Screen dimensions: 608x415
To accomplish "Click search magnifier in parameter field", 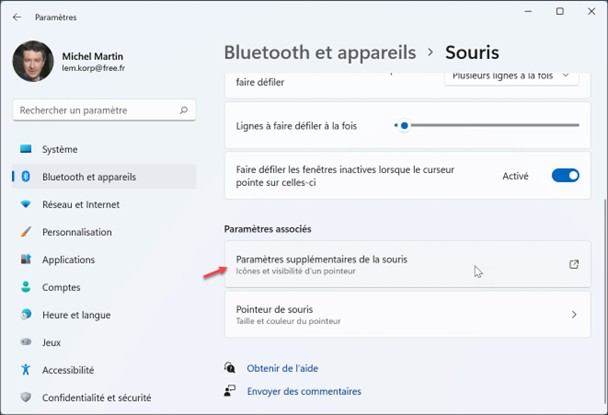I will click(185, 109).
